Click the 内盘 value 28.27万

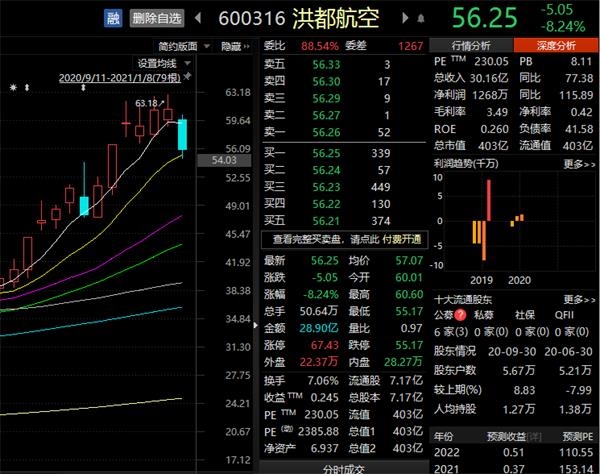(403, 362)
